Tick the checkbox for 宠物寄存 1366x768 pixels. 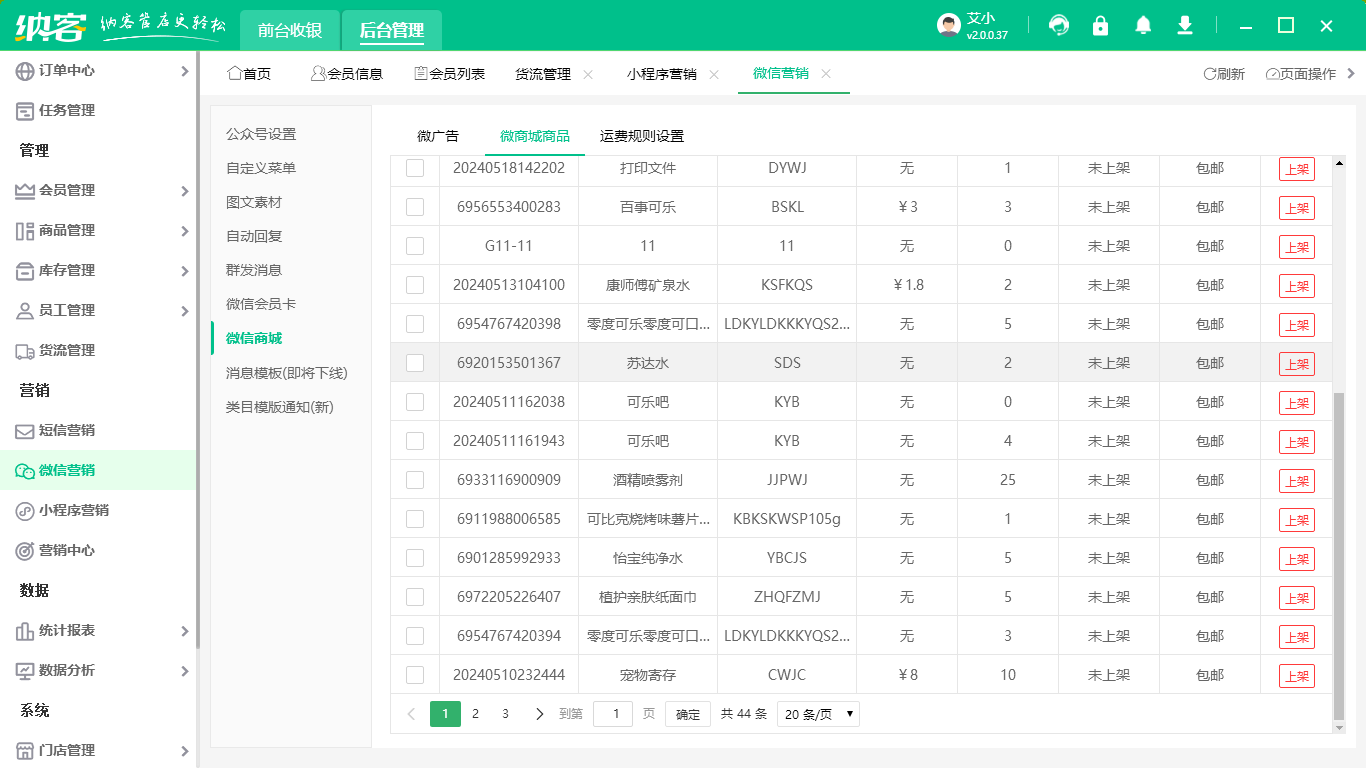click(415, 675)
